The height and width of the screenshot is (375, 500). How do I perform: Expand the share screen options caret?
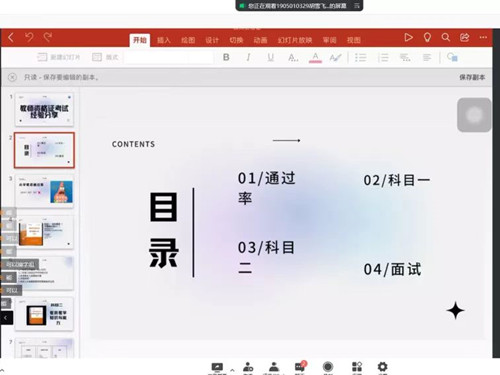click(232, 370)
